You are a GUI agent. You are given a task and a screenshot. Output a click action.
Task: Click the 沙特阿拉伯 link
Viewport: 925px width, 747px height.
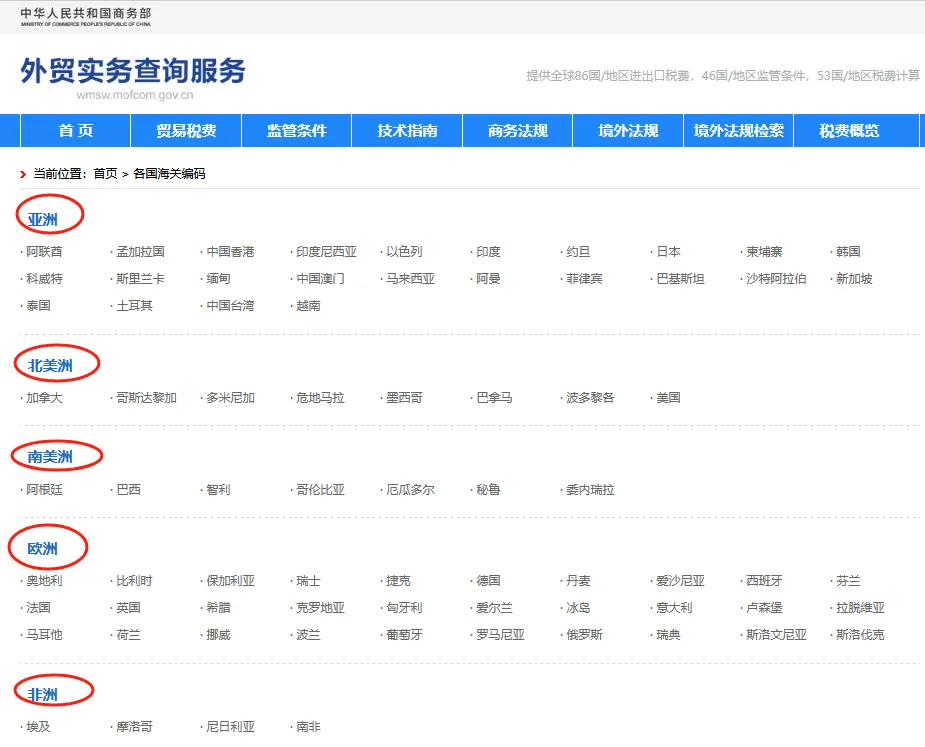click(776, 279)
